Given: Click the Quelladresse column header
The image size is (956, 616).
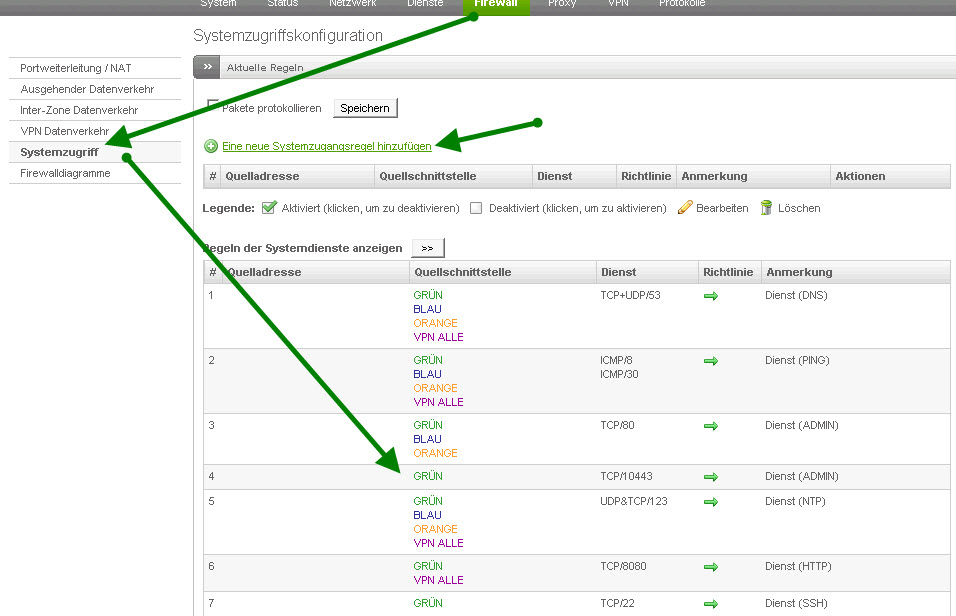Looking at the screenshot, I should 262,176.
